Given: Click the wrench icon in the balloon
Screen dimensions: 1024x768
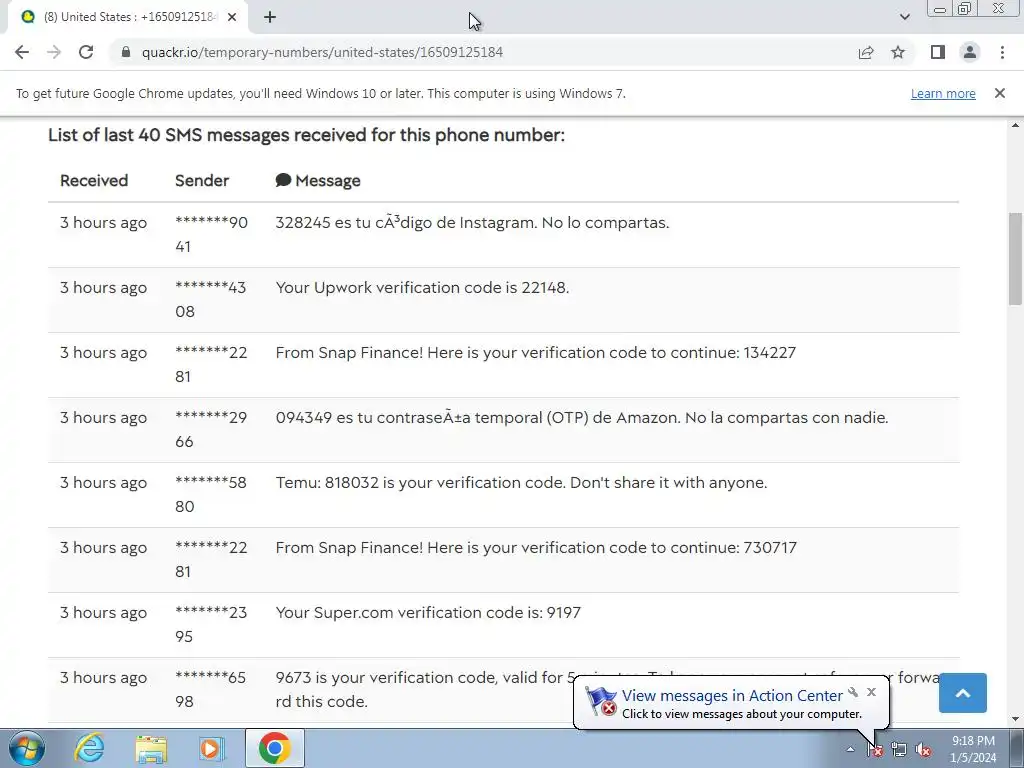Looking at the screenshot, I should (x=853, y=692).
